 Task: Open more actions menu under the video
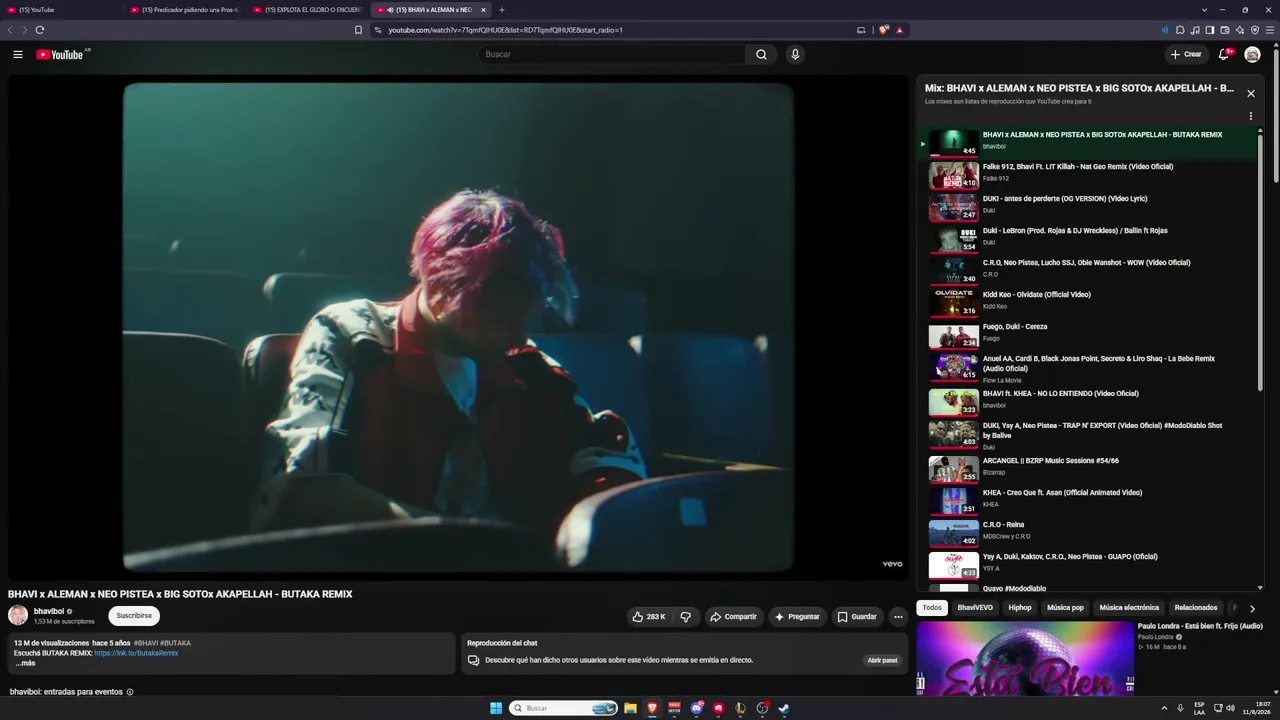tap(898, 617)
